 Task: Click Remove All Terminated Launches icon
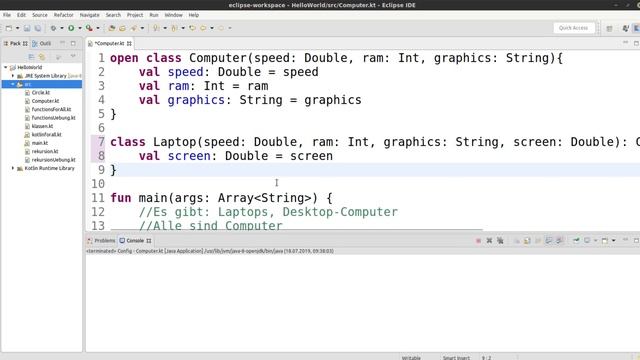coord(500,241)
